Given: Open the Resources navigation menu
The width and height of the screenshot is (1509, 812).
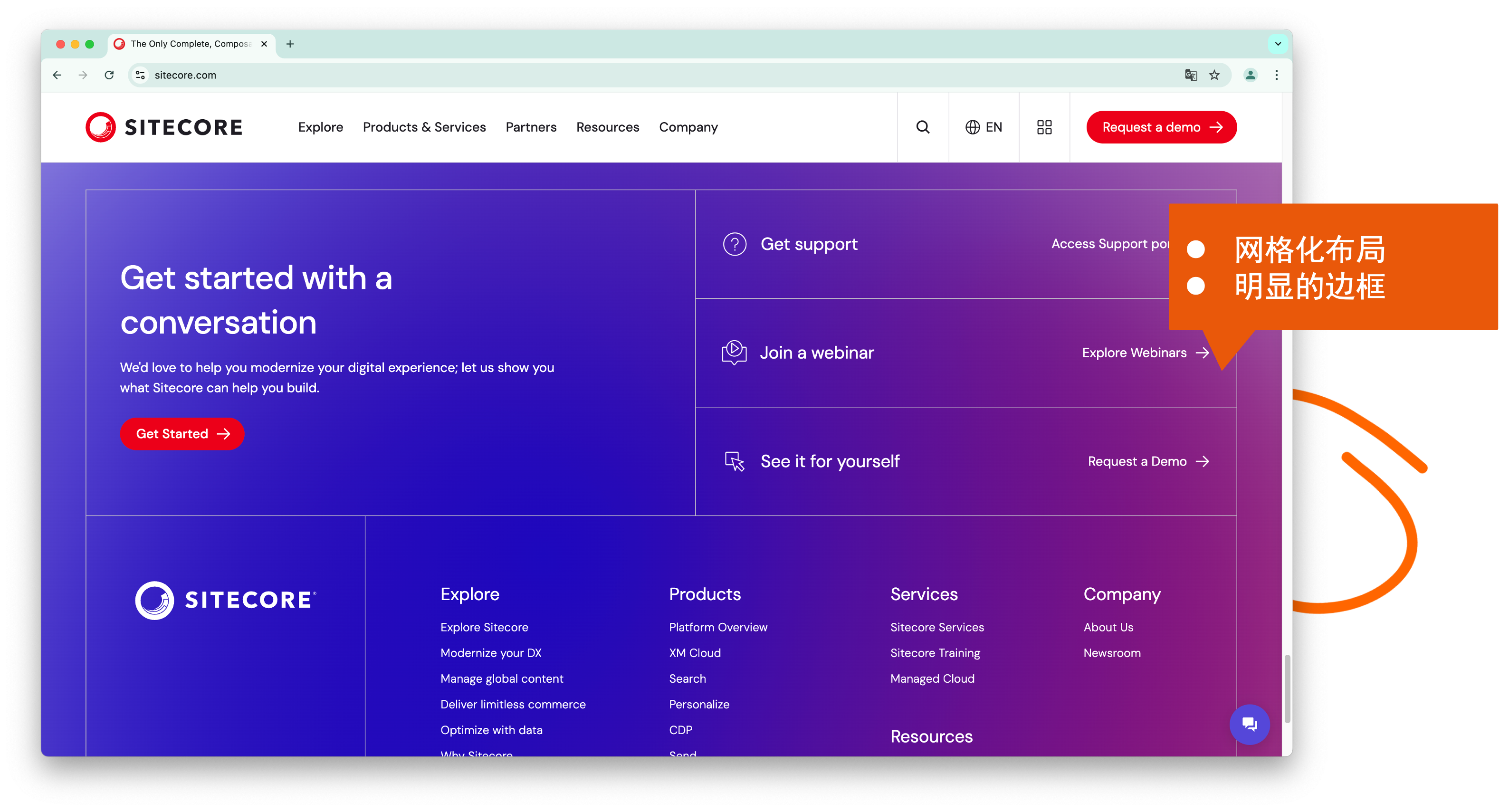Looking at the screenshot, I should point(608,127).
